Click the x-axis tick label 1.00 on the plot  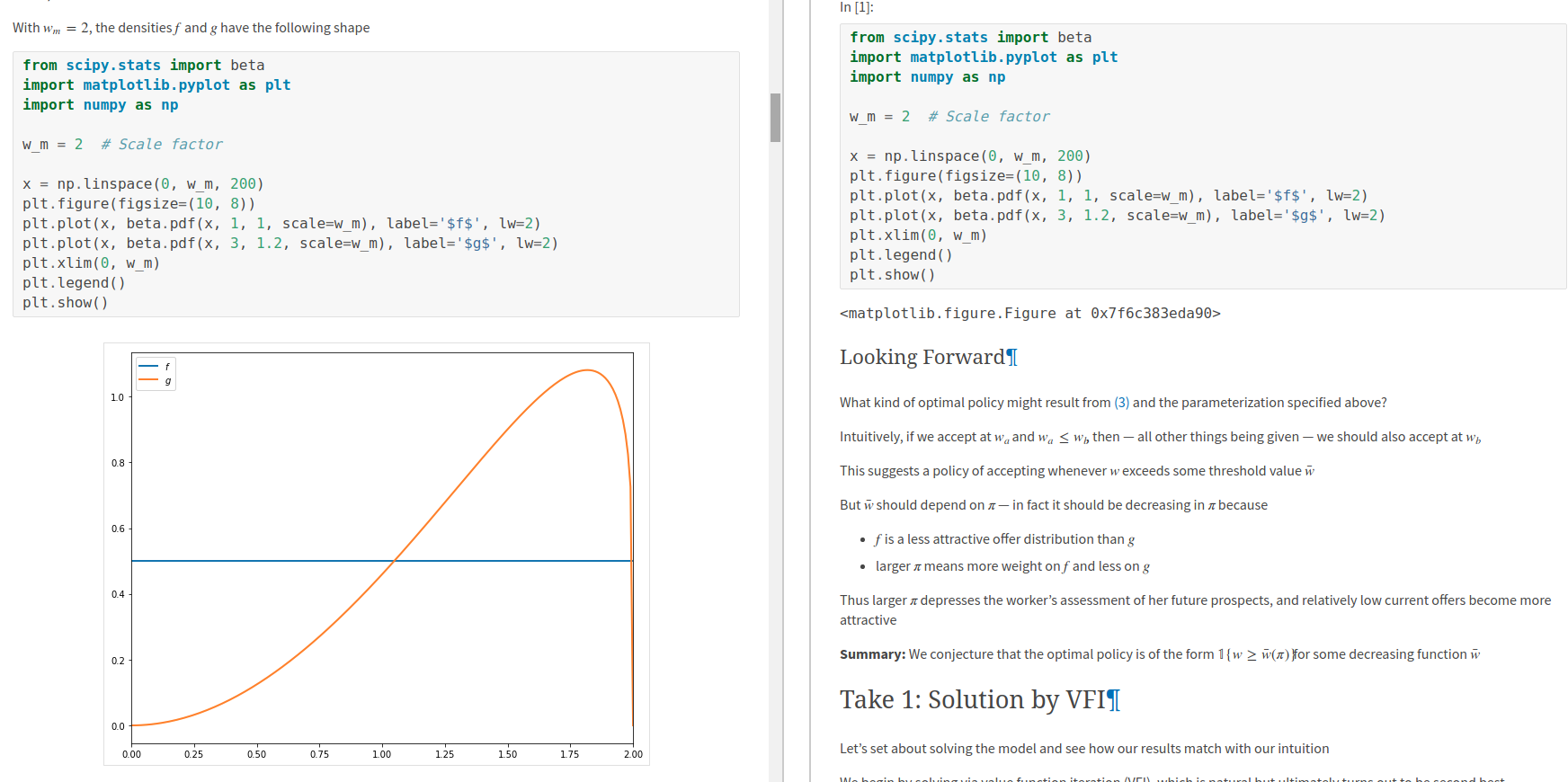coord(382,754)
